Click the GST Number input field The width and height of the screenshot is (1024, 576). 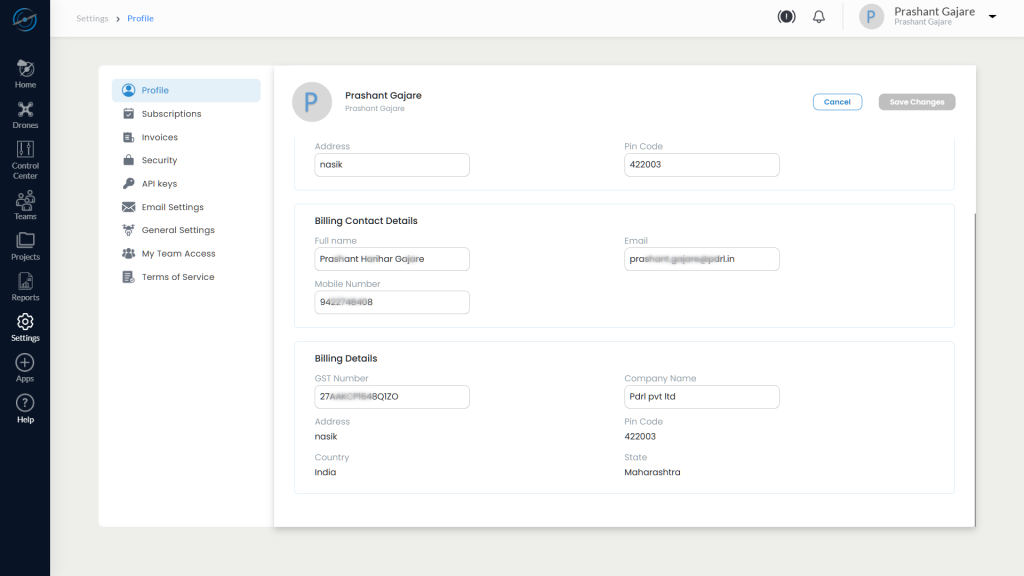(391, 396)
